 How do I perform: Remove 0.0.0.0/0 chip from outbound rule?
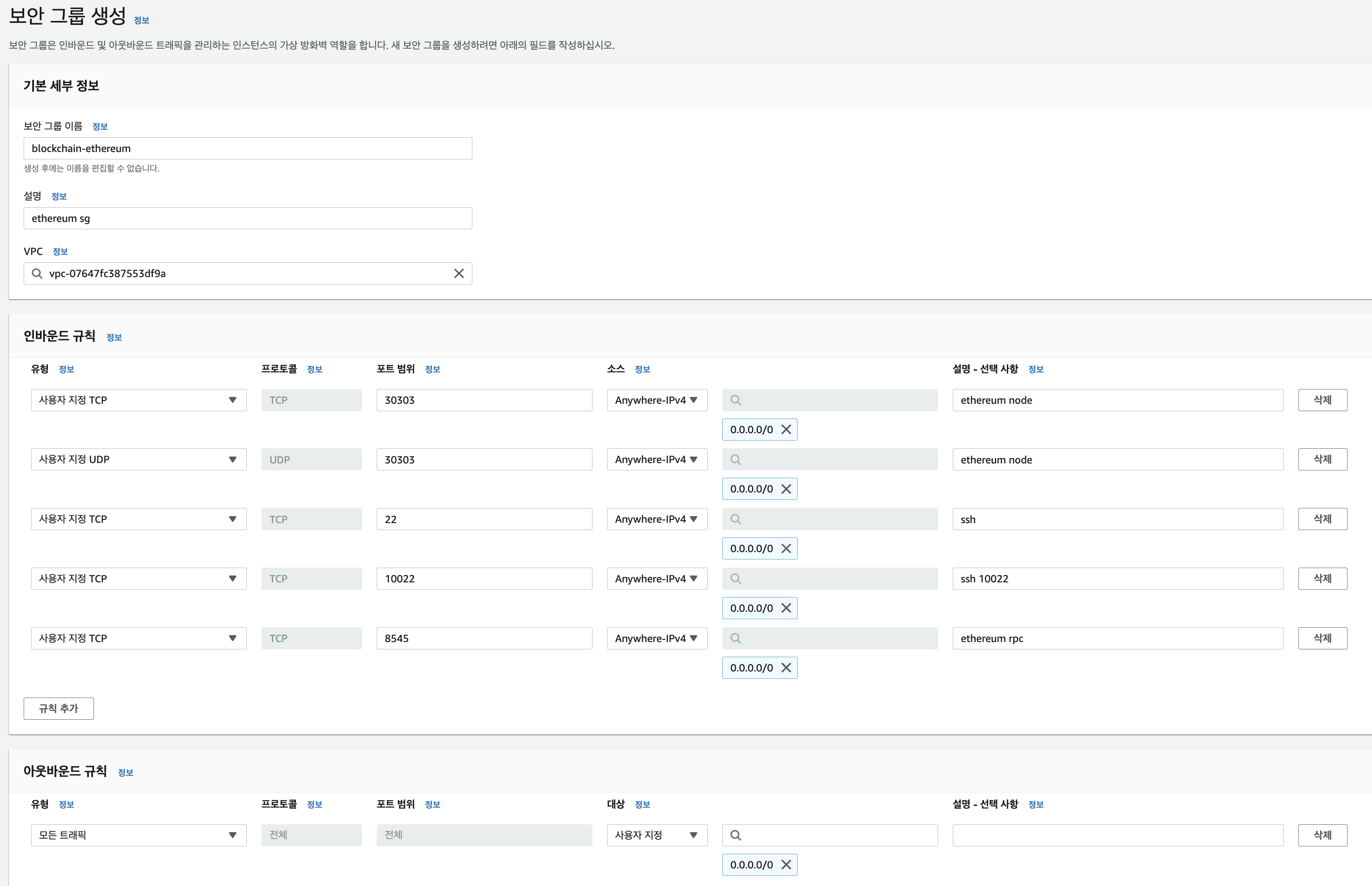tap(786, 865)
